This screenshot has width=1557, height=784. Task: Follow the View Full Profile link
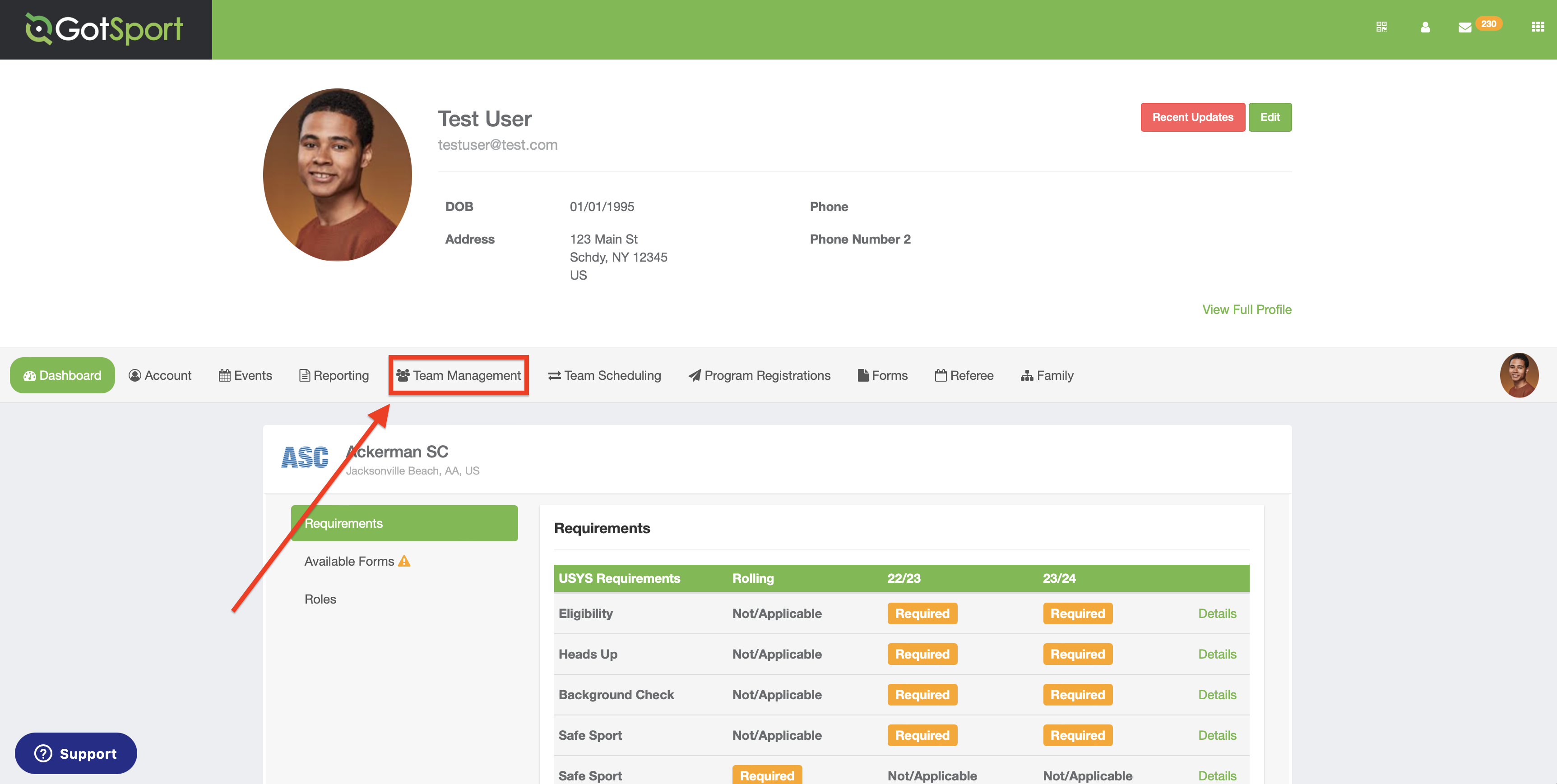point(1247,309)
